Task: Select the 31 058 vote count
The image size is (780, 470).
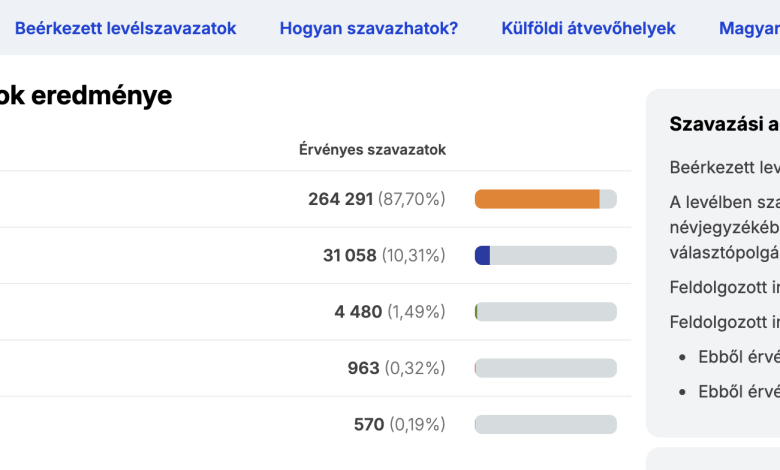Action: (349, 255)
